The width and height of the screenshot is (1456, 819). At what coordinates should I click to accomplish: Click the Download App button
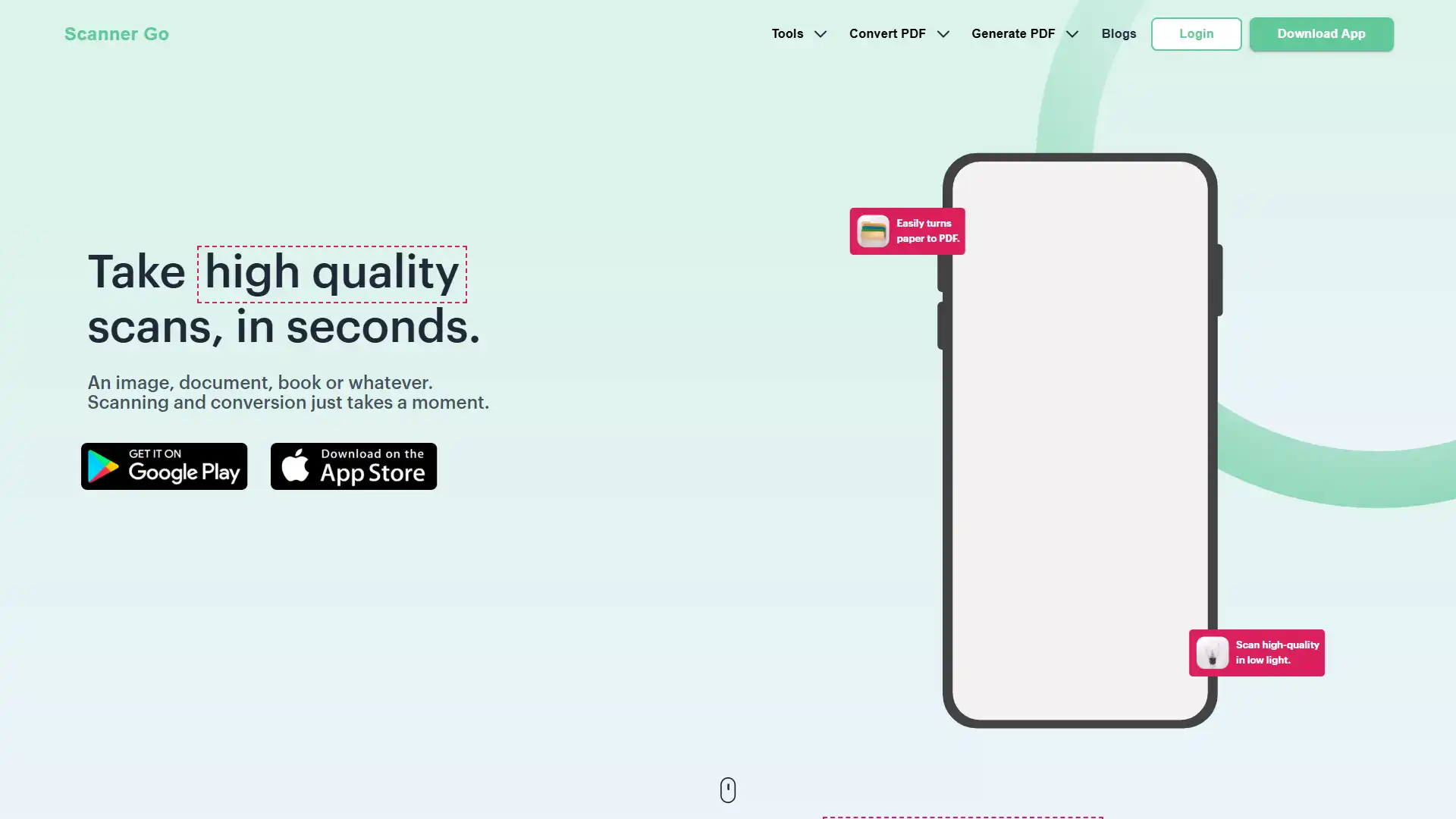[x=1321, y=33]
